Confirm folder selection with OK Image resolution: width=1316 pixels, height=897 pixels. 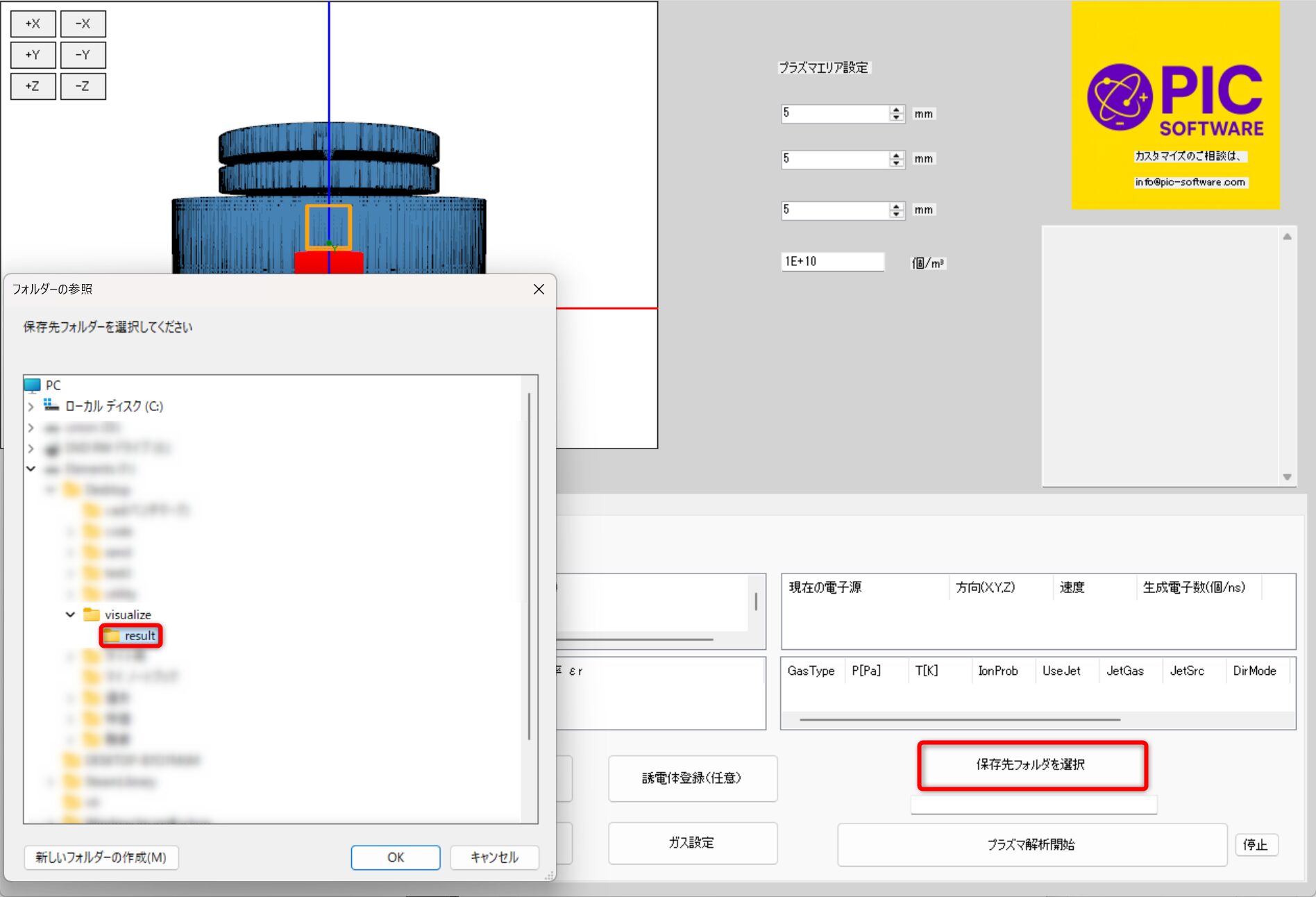click(x=395, y=857)
